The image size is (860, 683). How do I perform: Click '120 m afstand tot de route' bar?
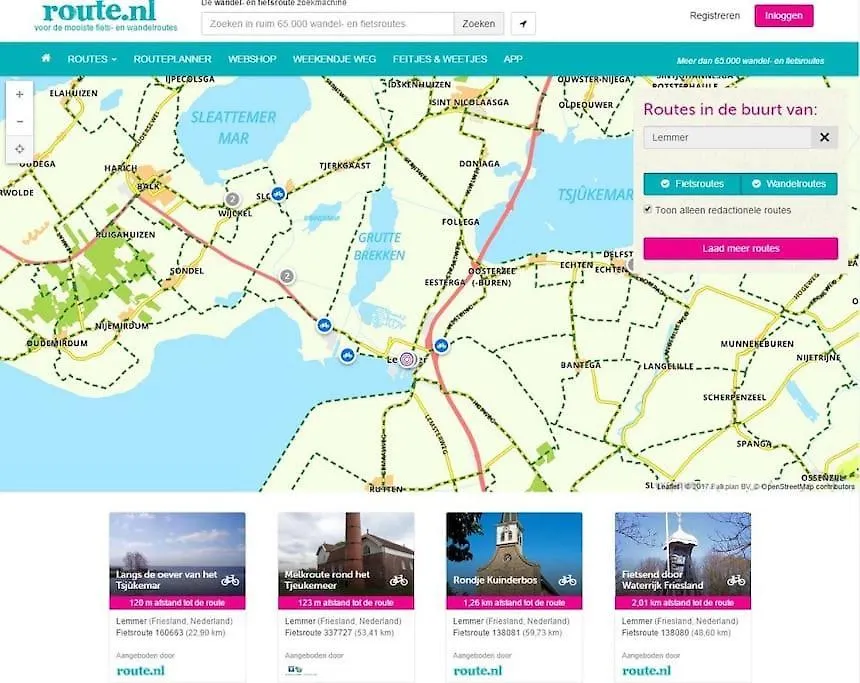click(x=177, y=602)
